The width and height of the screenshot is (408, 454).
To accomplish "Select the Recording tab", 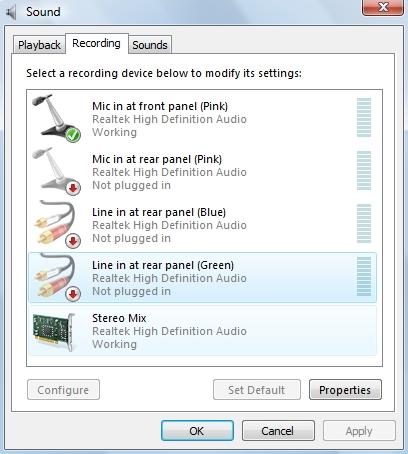I will [96, 43].
